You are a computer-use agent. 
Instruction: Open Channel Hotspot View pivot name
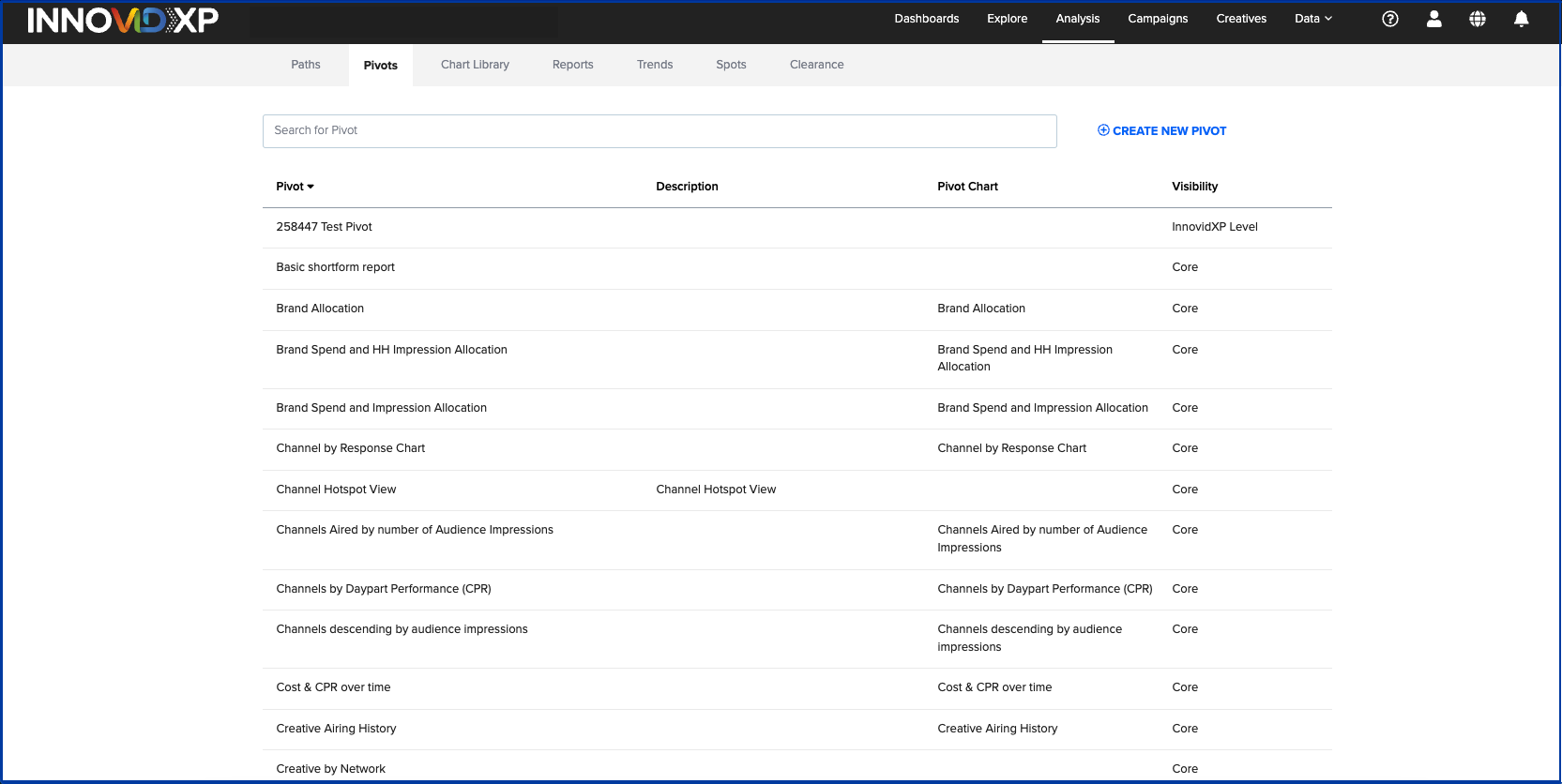click(336, 490)
